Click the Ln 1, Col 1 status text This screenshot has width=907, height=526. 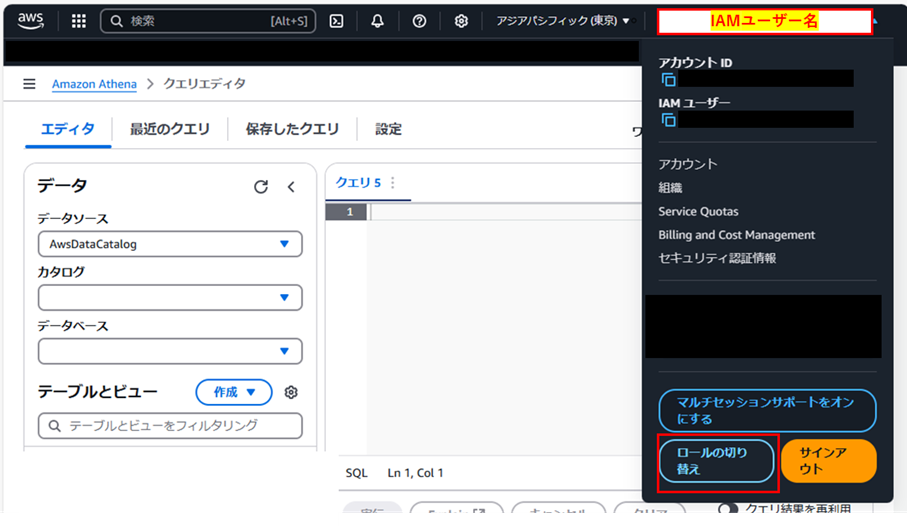(415, 473)
